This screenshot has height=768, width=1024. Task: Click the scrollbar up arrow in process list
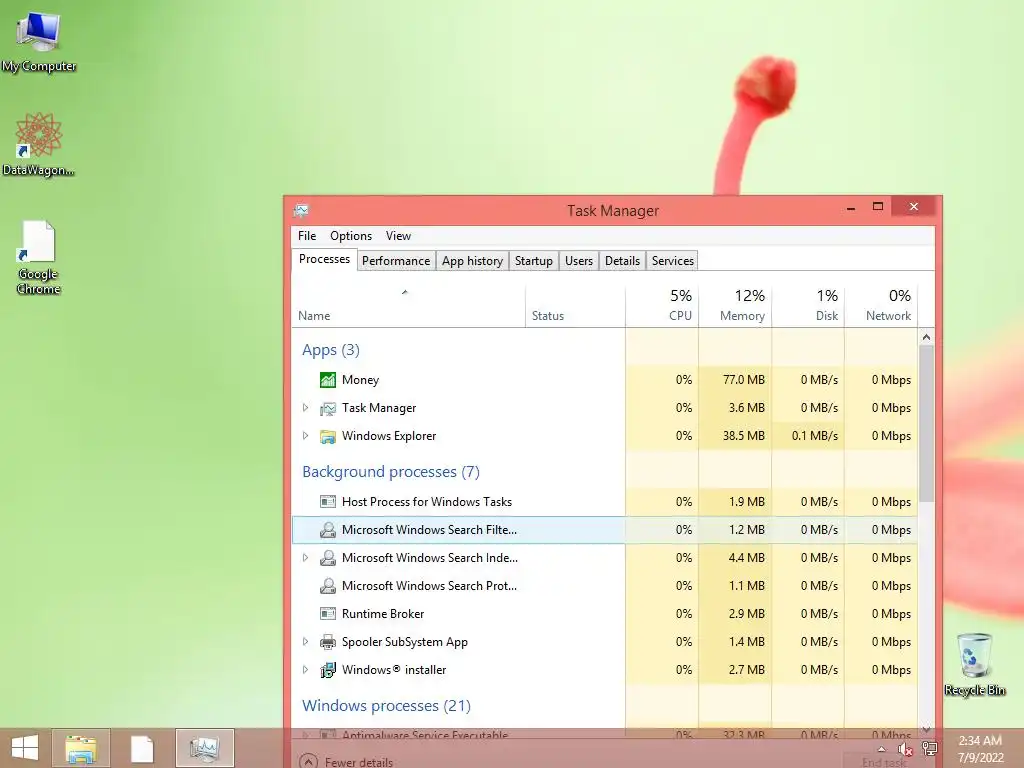[x=926, y=337]
